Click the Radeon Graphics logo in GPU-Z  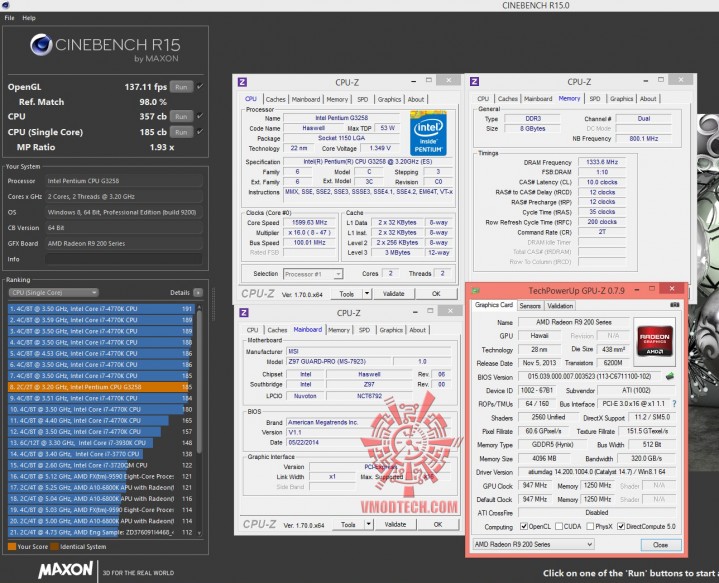[x=655, y=342]
